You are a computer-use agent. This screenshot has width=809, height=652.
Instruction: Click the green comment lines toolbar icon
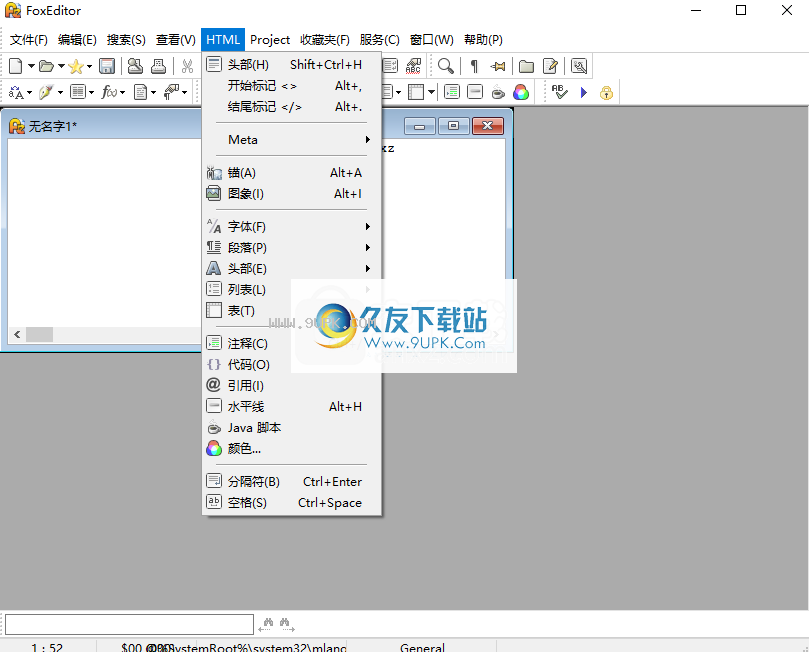pyautogui.click(x=451, y=92)
